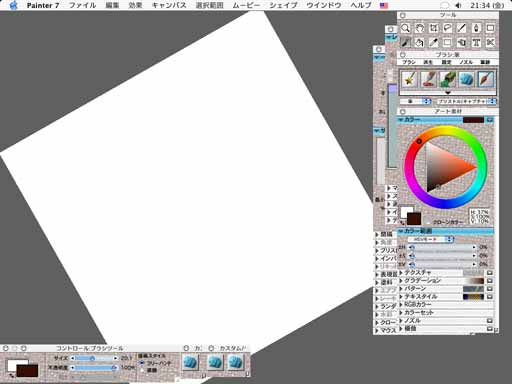Open the ブラシ menu in brush palette
The image size is (512, 384).
point(409,62)
